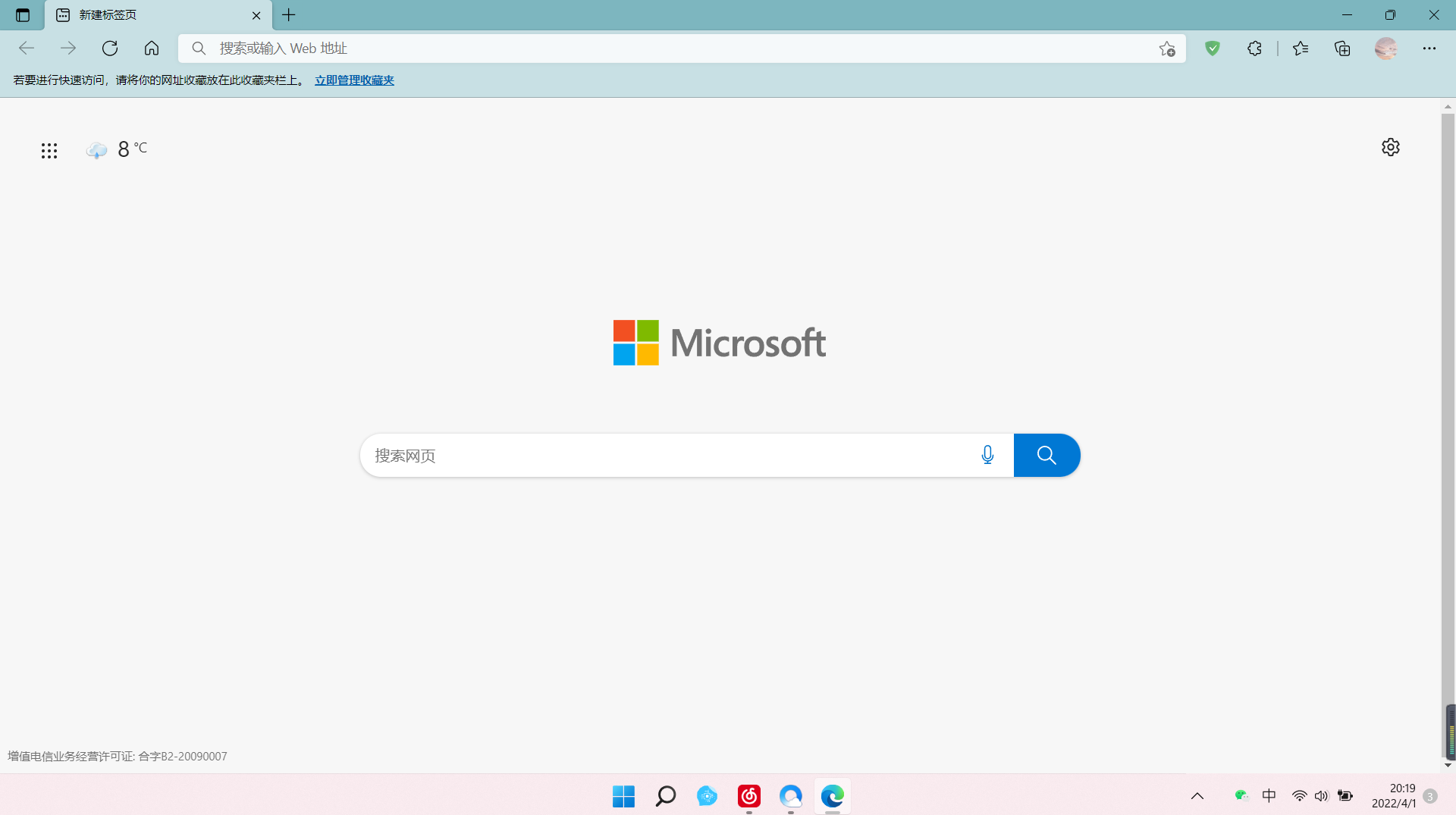Open the blue swirl app before Edge in taskbar
The image size is (1456, 815).
tap(791, 796)
